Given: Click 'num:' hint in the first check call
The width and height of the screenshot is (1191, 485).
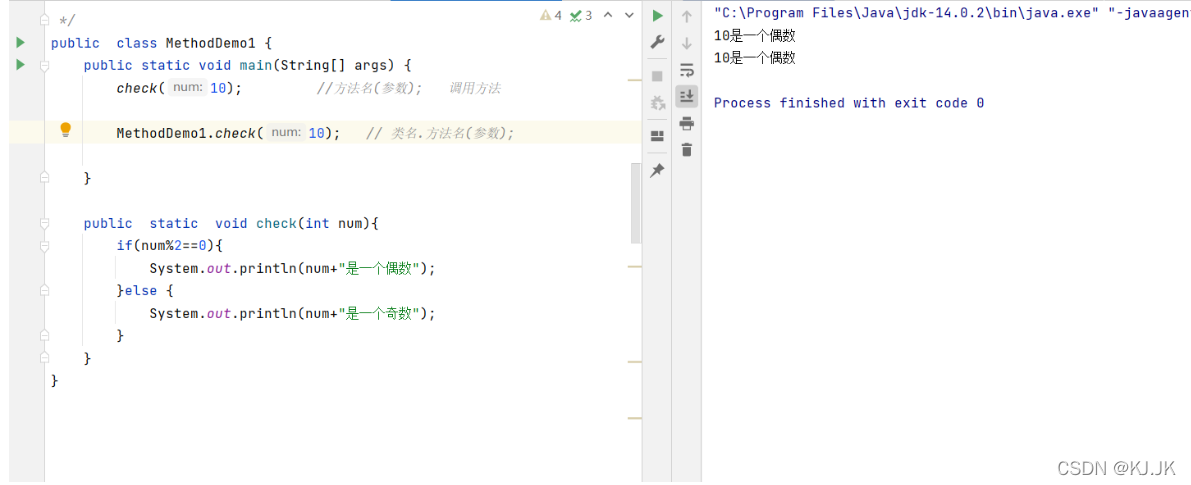Looking at the screenshot, I should pyautogui.click(x=187, y=88).
